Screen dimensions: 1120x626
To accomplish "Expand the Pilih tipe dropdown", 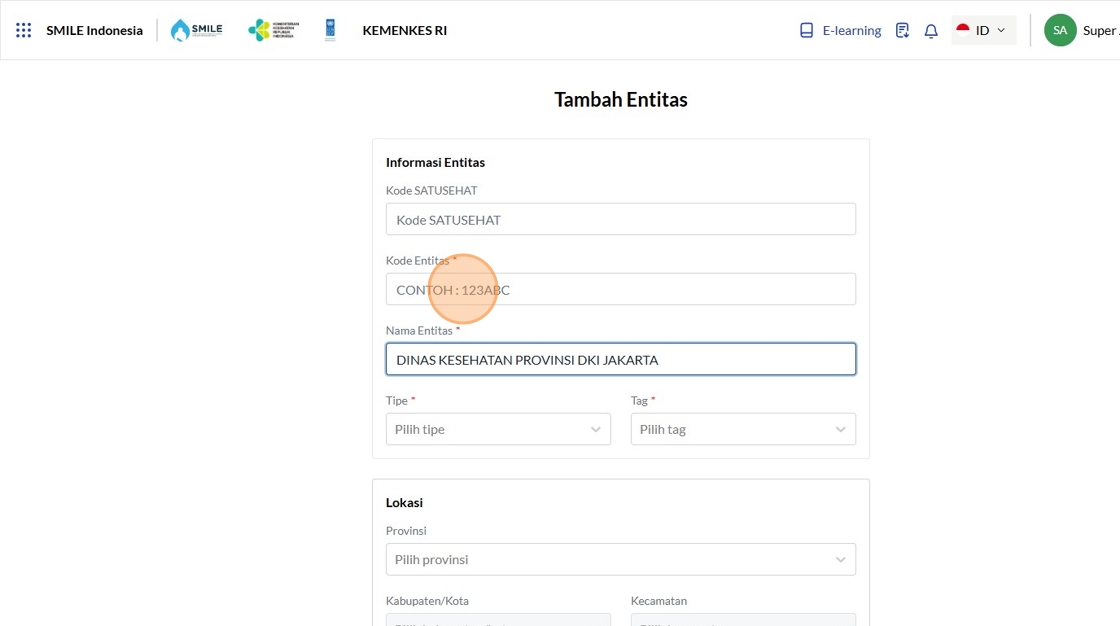I will pos(498,429).
